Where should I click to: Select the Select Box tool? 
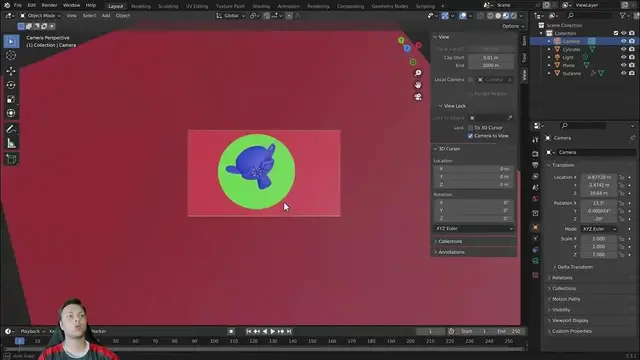tap(11, 41)
